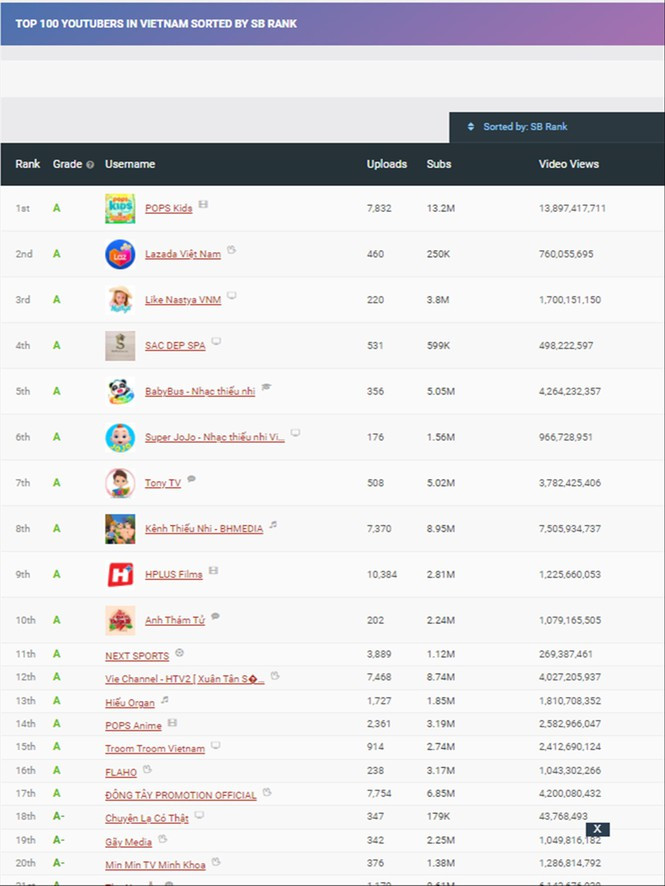
Task: Sort by the Video Views column header
Action: (568, 164)
